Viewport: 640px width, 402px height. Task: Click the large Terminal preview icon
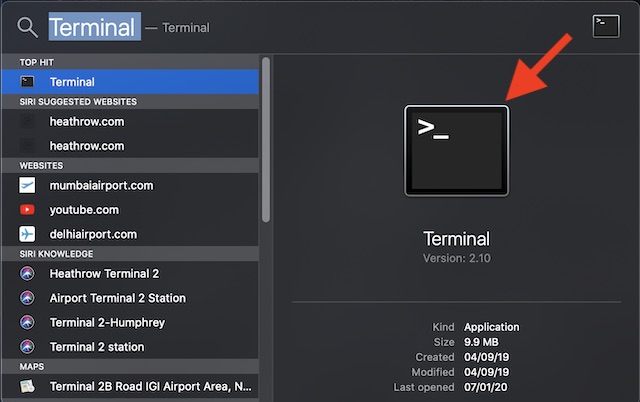coord(456,150)
